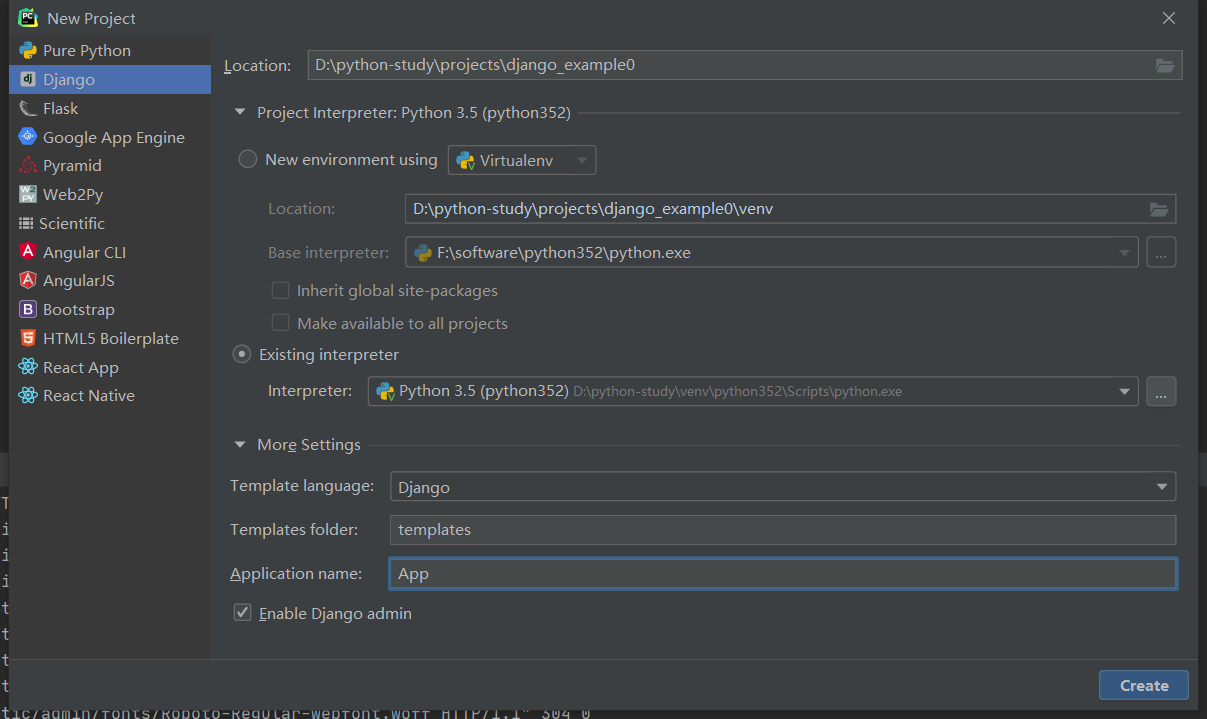Click the Bootstrap icon in list
Screen dimensions: 1207x719
(27, 310)
